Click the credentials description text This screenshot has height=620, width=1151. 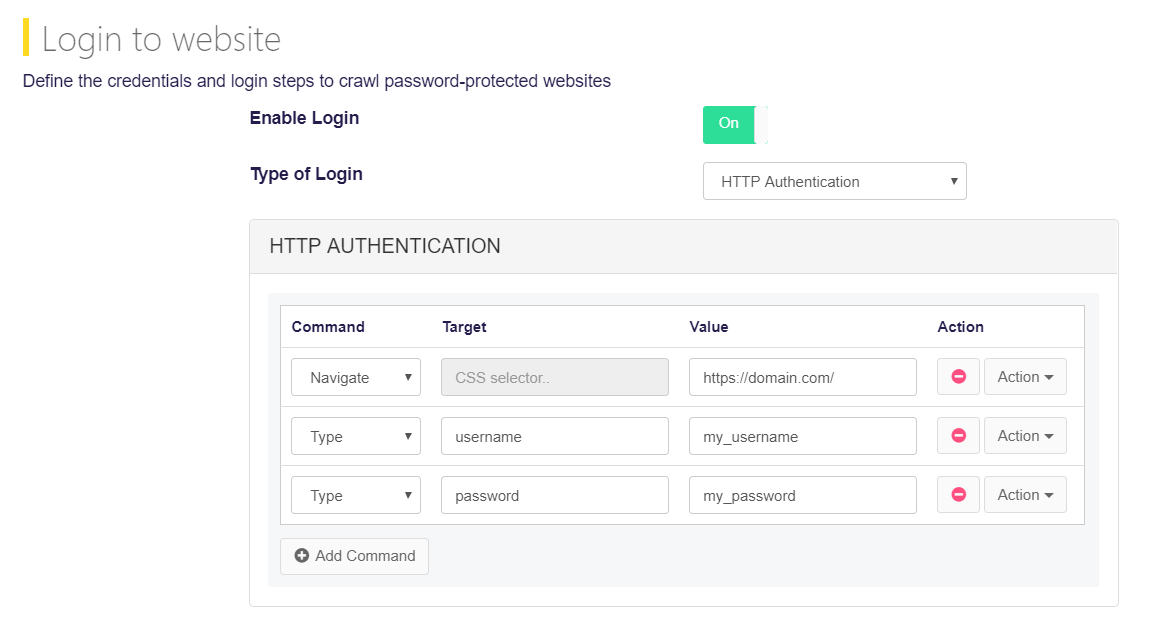coord(316,81)
